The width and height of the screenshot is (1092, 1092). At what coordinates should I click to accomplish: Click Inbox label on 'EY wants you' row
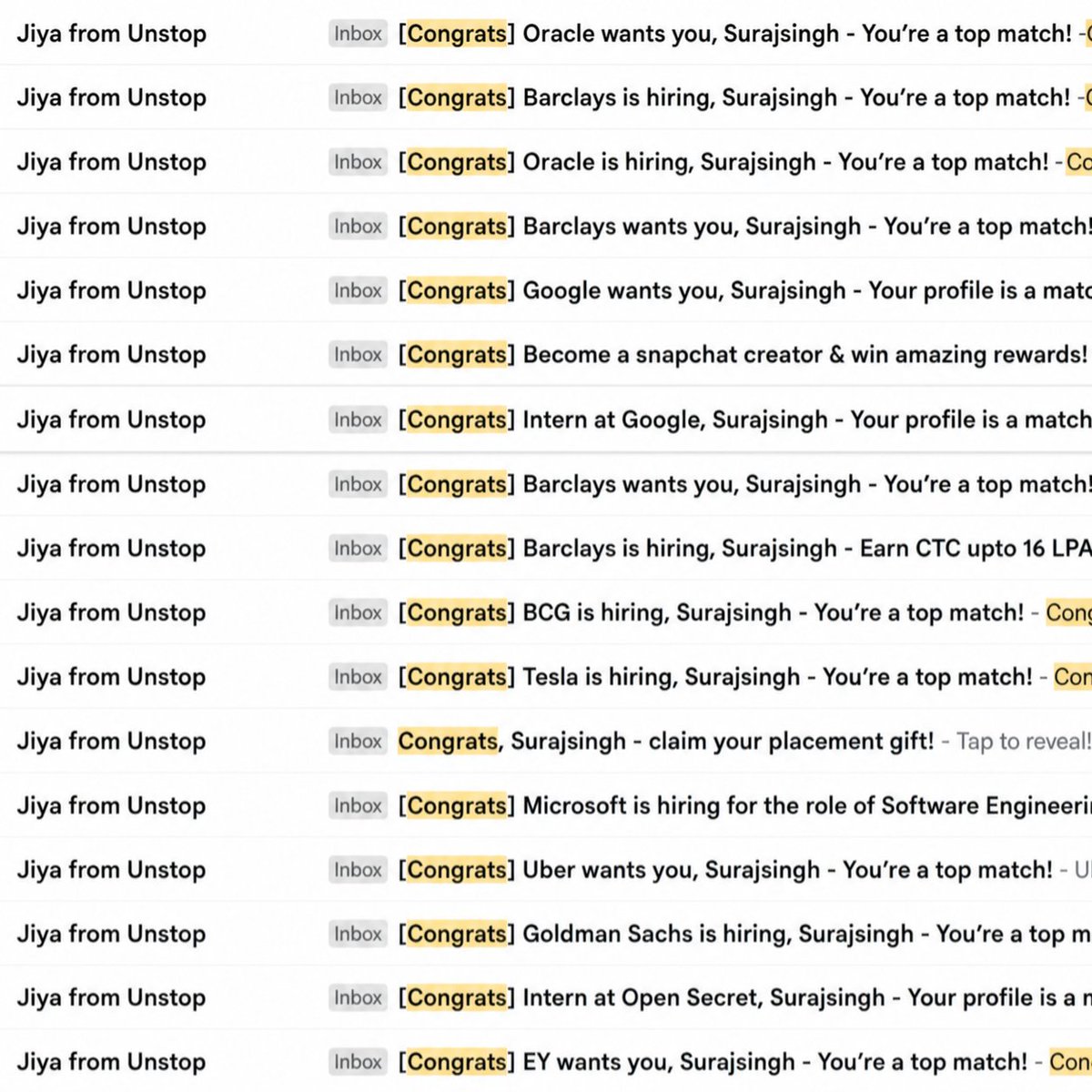[x=358, y=1062]
